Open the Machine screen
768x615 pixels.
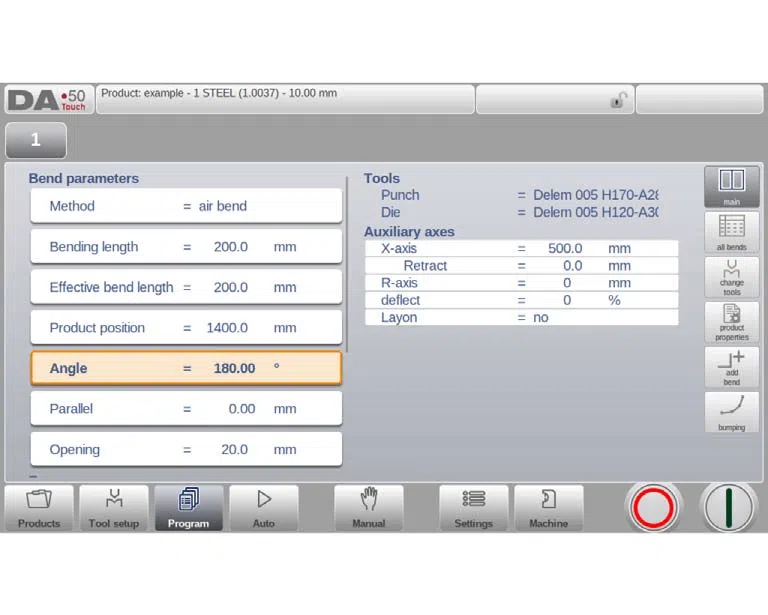tap(549, 508)
